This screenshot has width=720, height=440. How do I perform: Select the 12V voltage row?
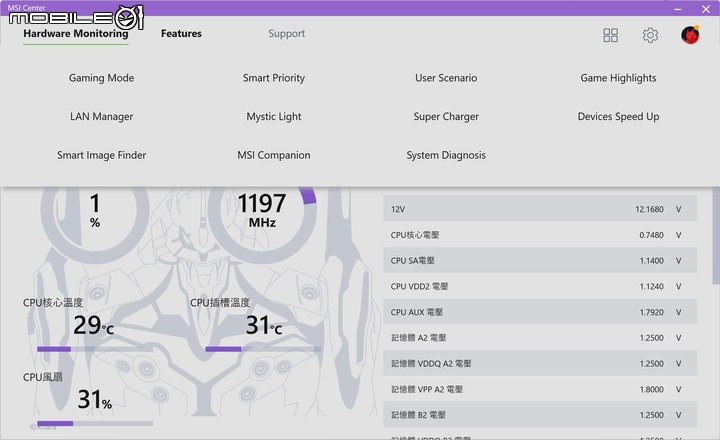[x=540, y=209]
